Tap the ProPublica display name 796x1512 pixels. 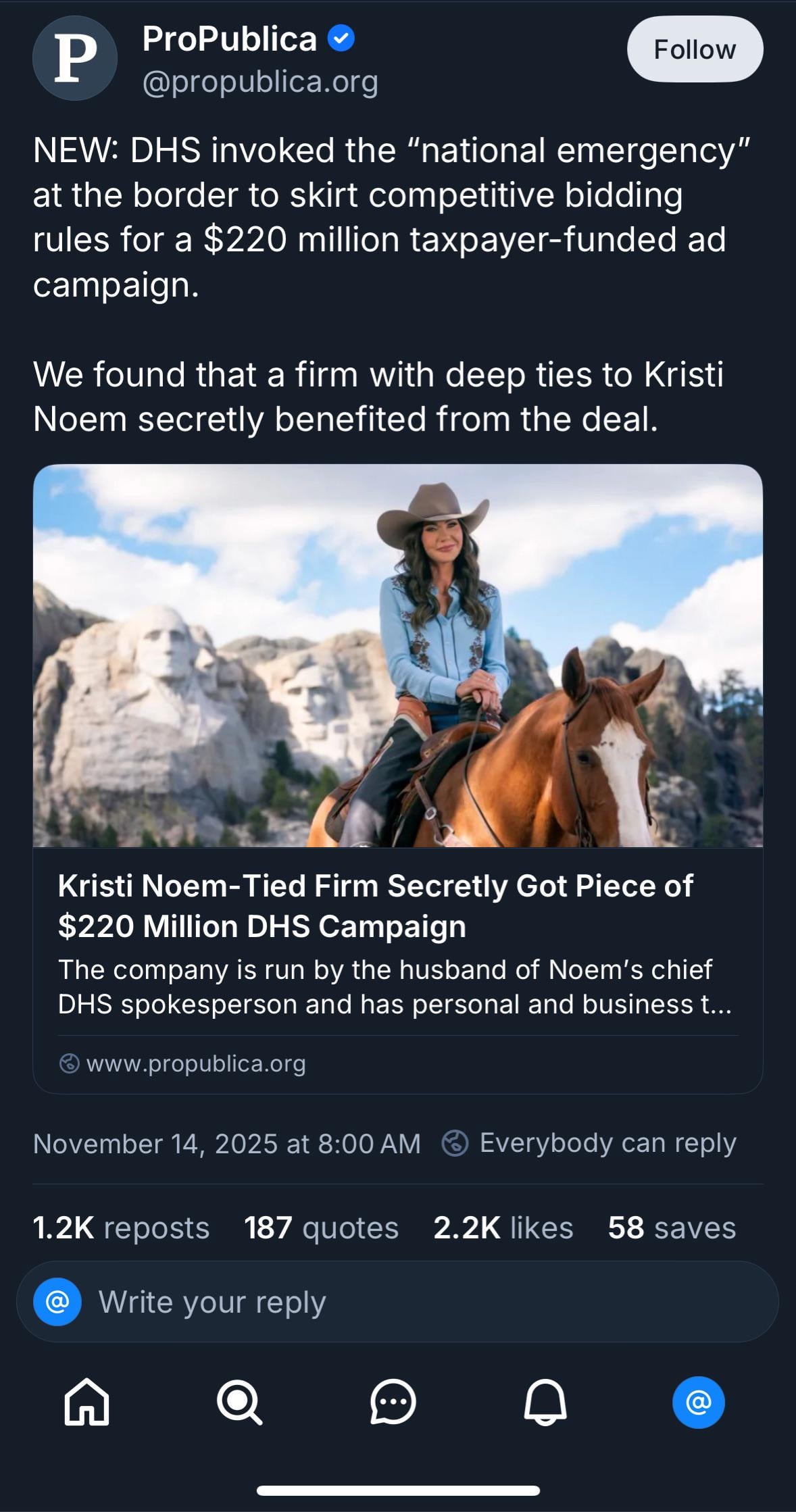pos(230,39)
